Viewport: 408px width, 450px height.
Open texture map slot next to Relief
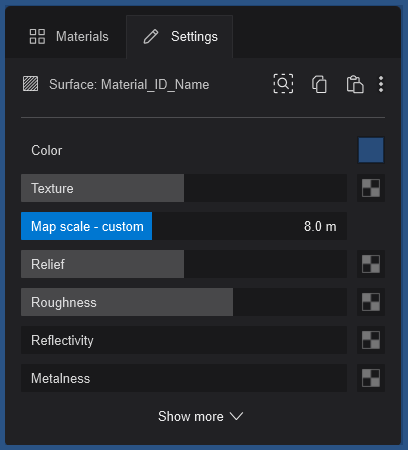point(371,264)
